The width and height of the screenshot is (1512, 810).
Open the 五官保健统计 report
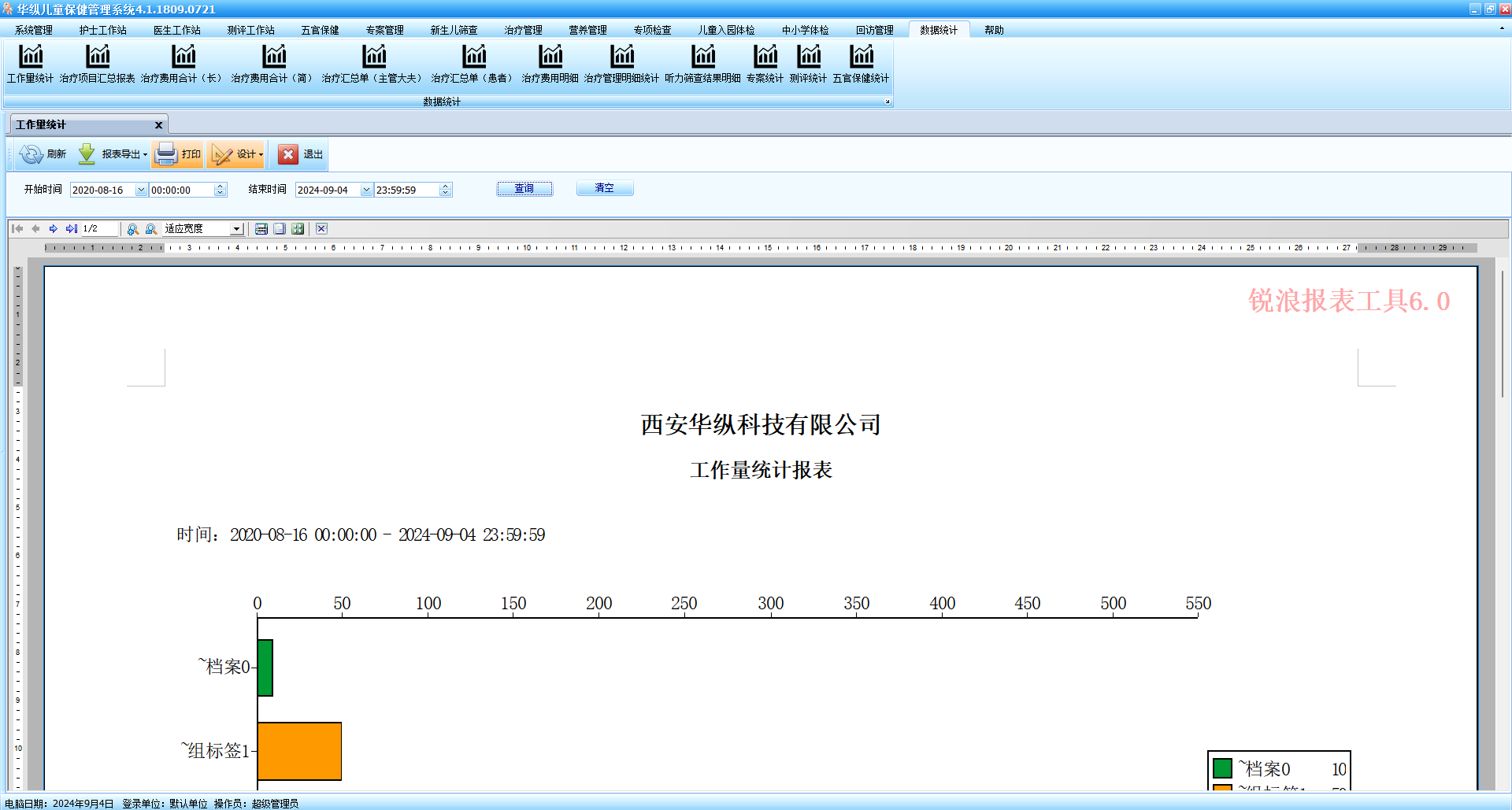(862, 63)
